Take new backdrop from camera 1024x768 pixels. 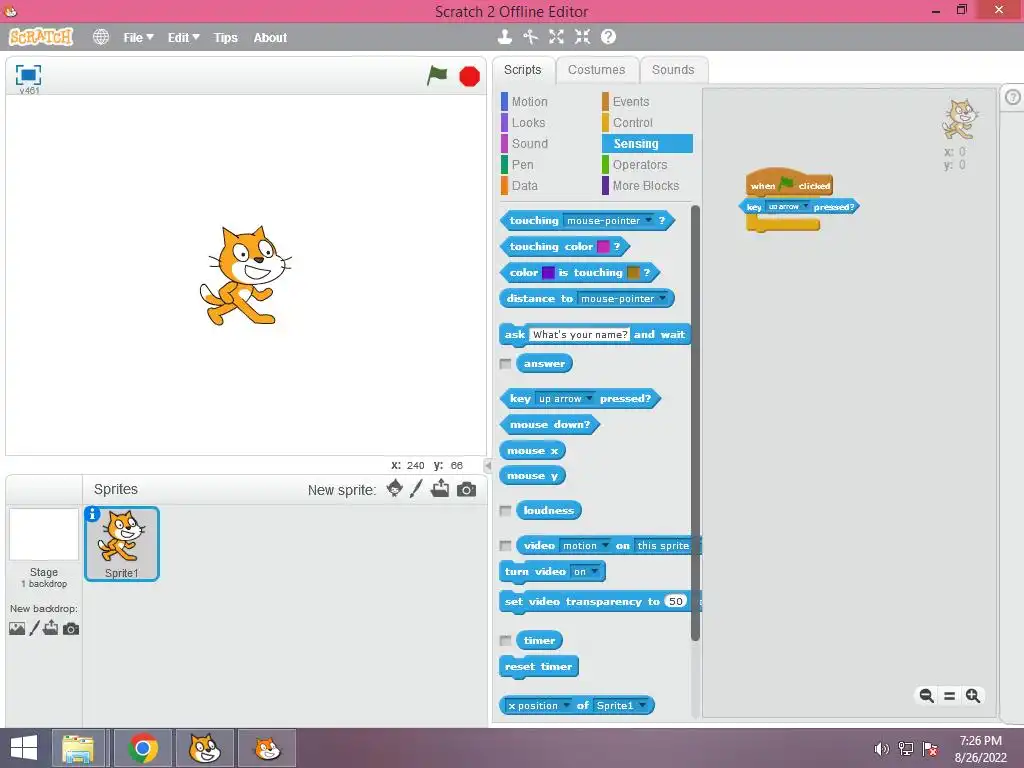pos(71,629)
